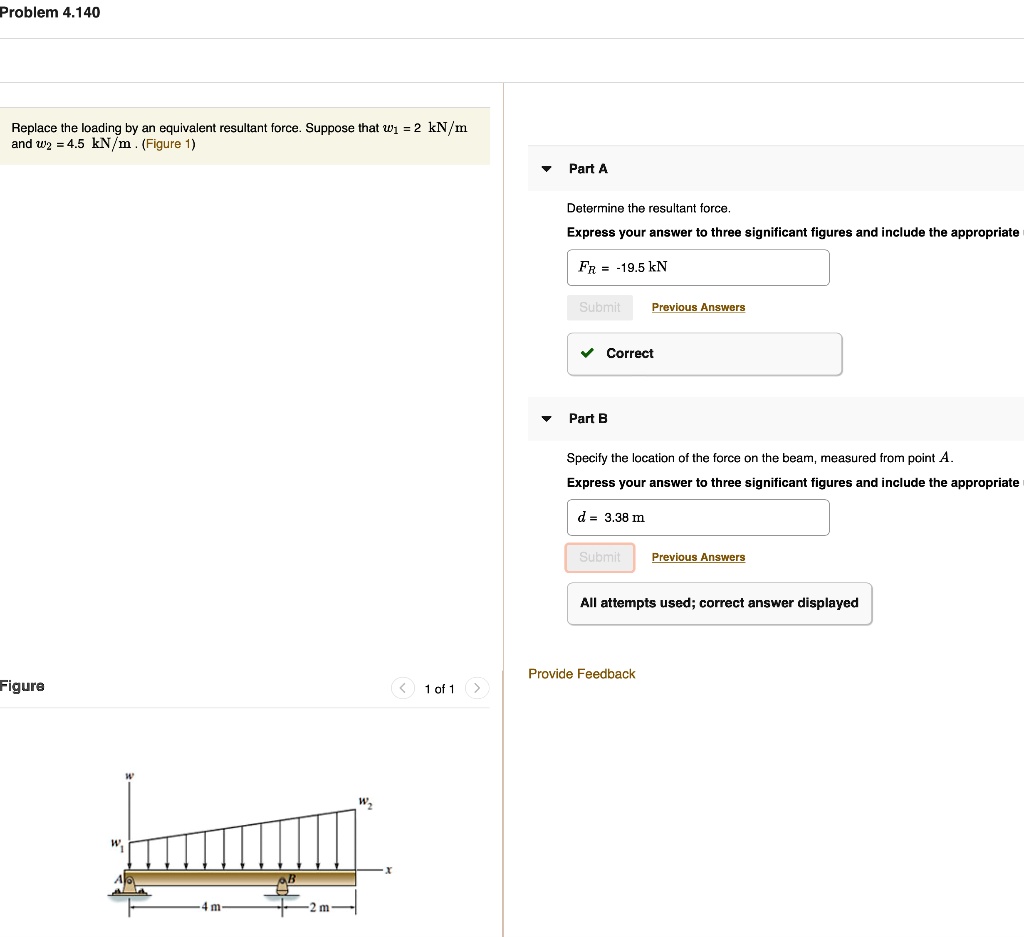Click Previous Answers under Part B
The height and width of the screenshot is (937, 1024).
point(698,557)
